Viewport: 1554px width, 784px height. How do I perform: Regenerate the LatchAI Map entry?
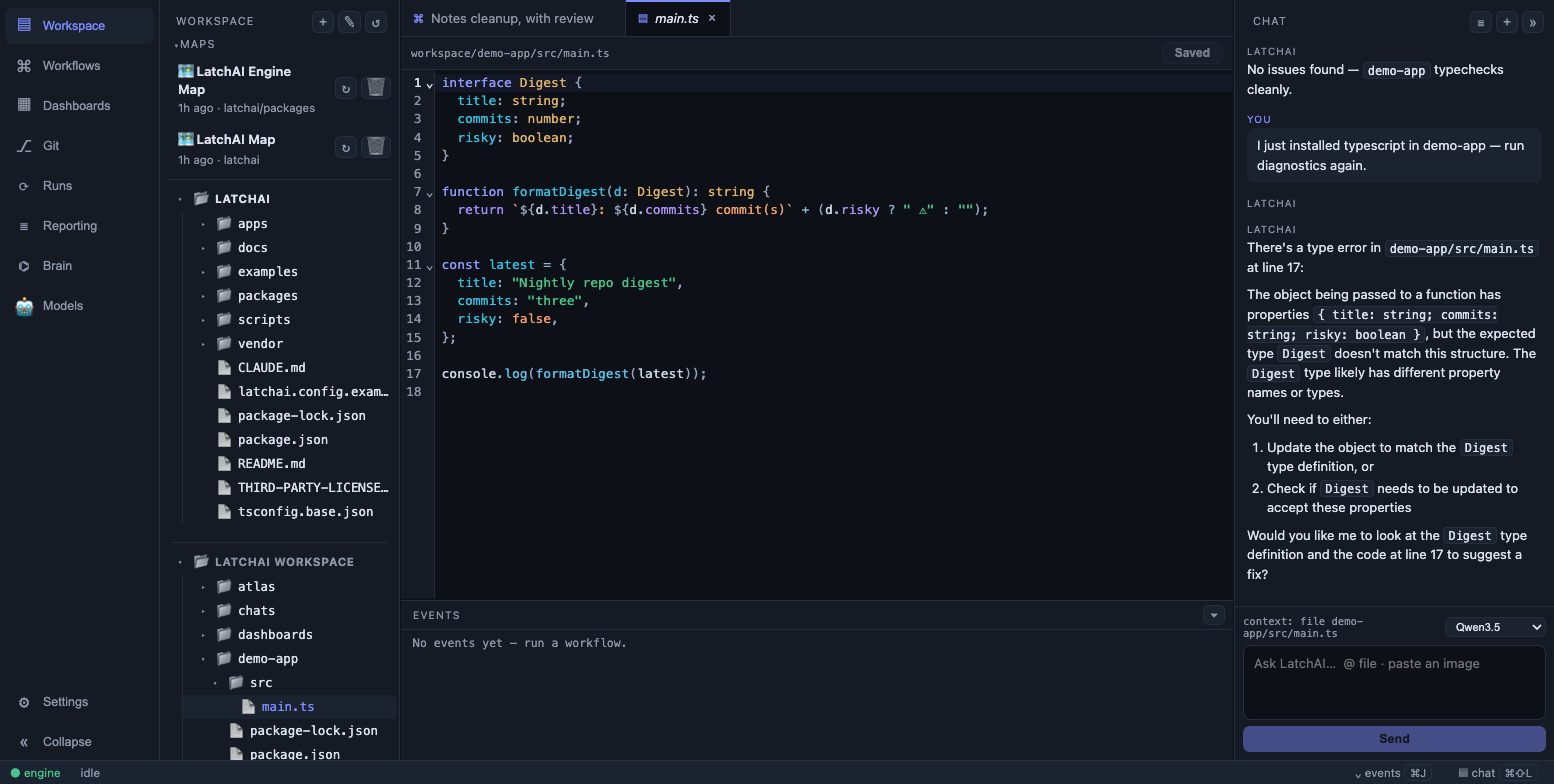tap(346, 147)
